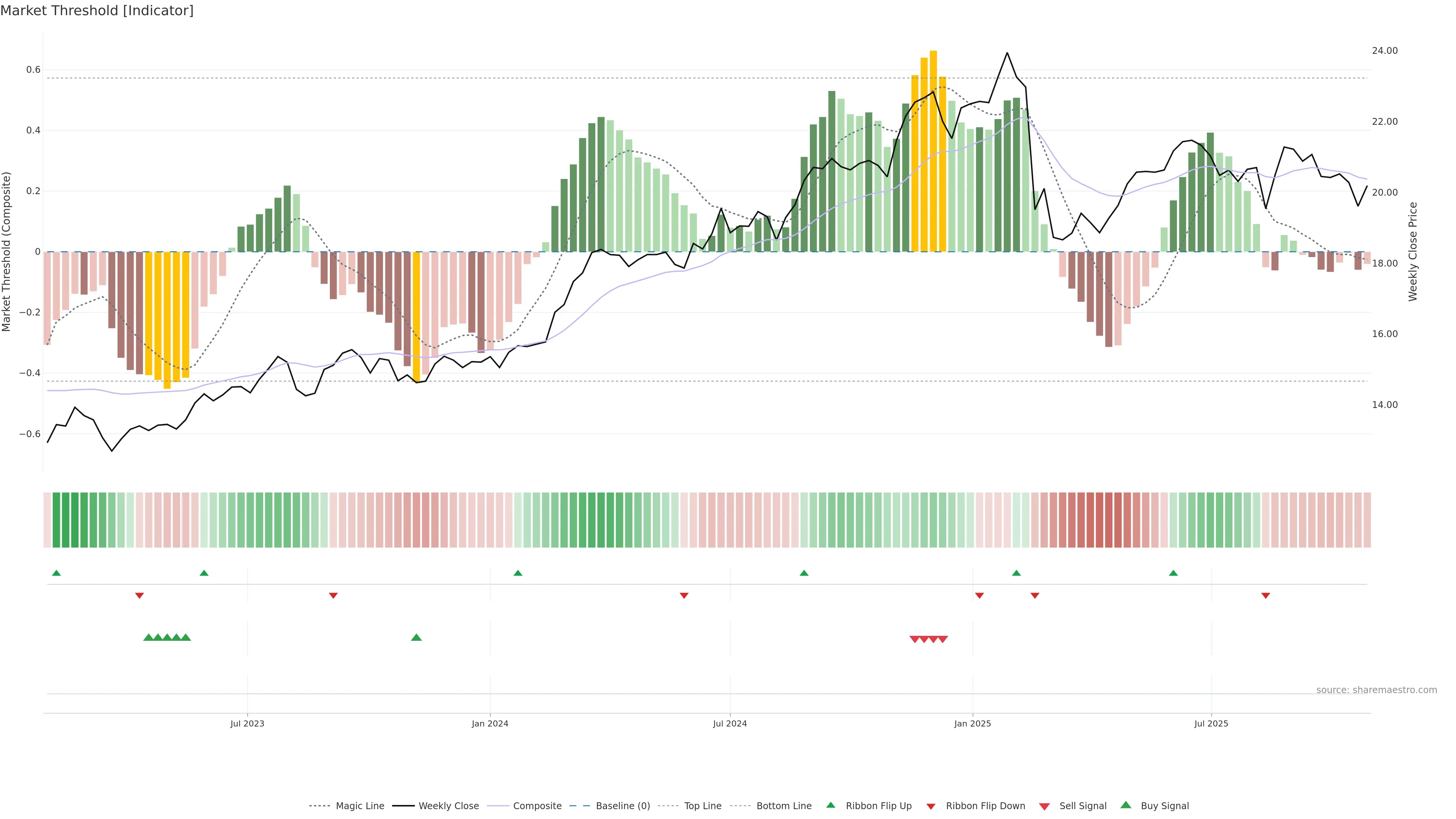The width and height of the screenshot is (1456, 819).
Task: Click the Jul 2024 x-axis label
Action: click(730, 723)
